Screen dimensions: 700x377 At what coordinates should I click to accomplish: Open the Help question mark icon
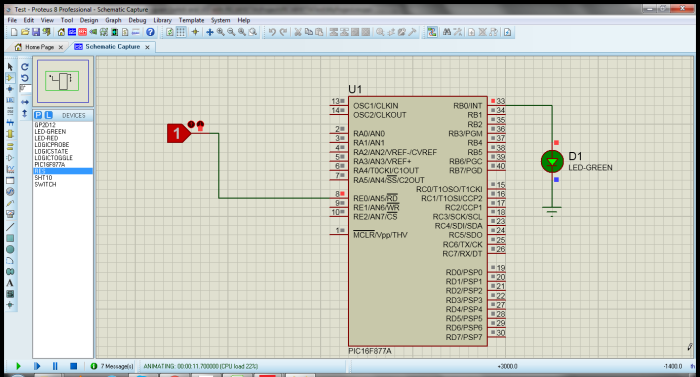[150, 32]
